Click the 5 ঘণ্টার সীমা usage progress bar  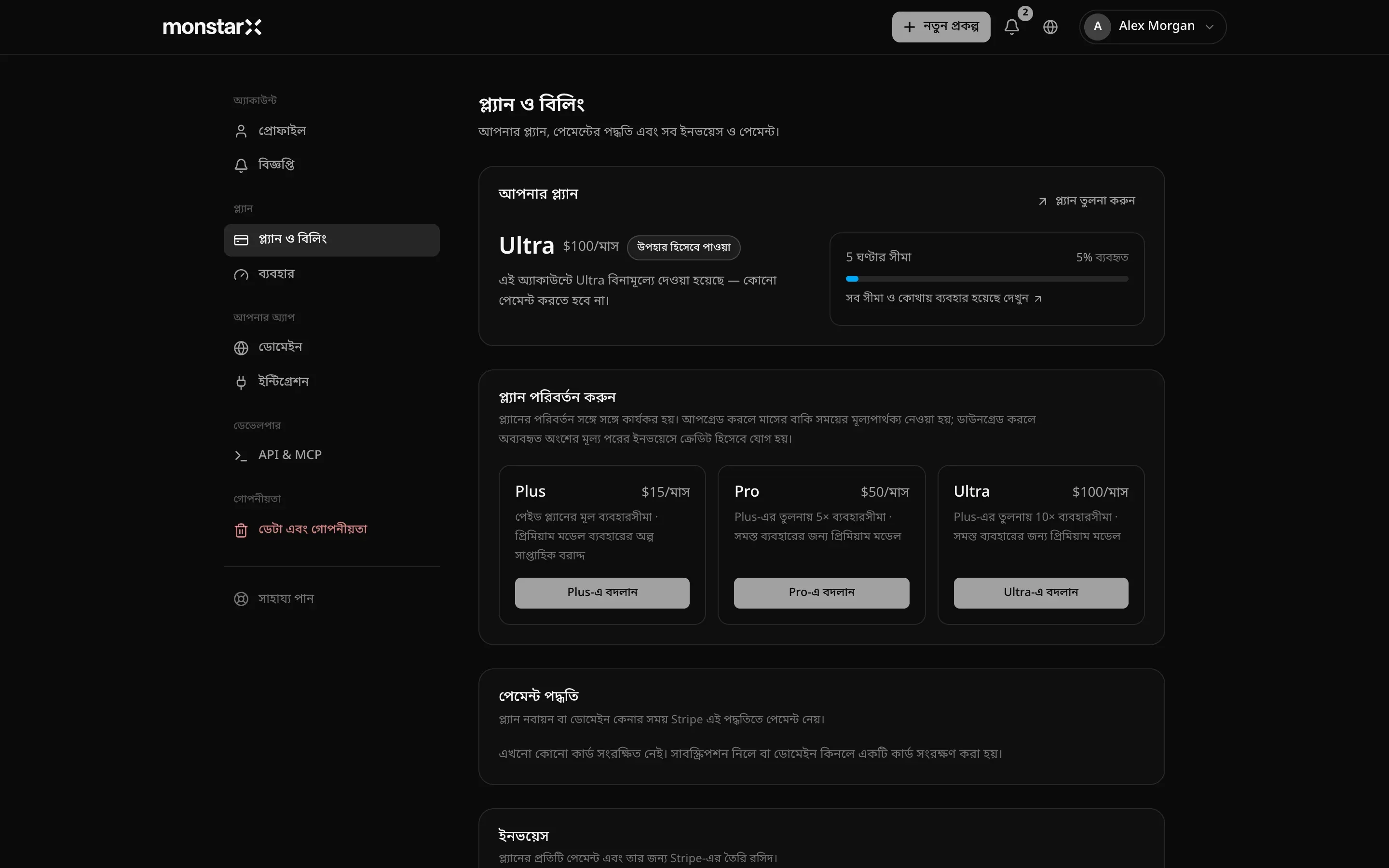tap(987, 279)
